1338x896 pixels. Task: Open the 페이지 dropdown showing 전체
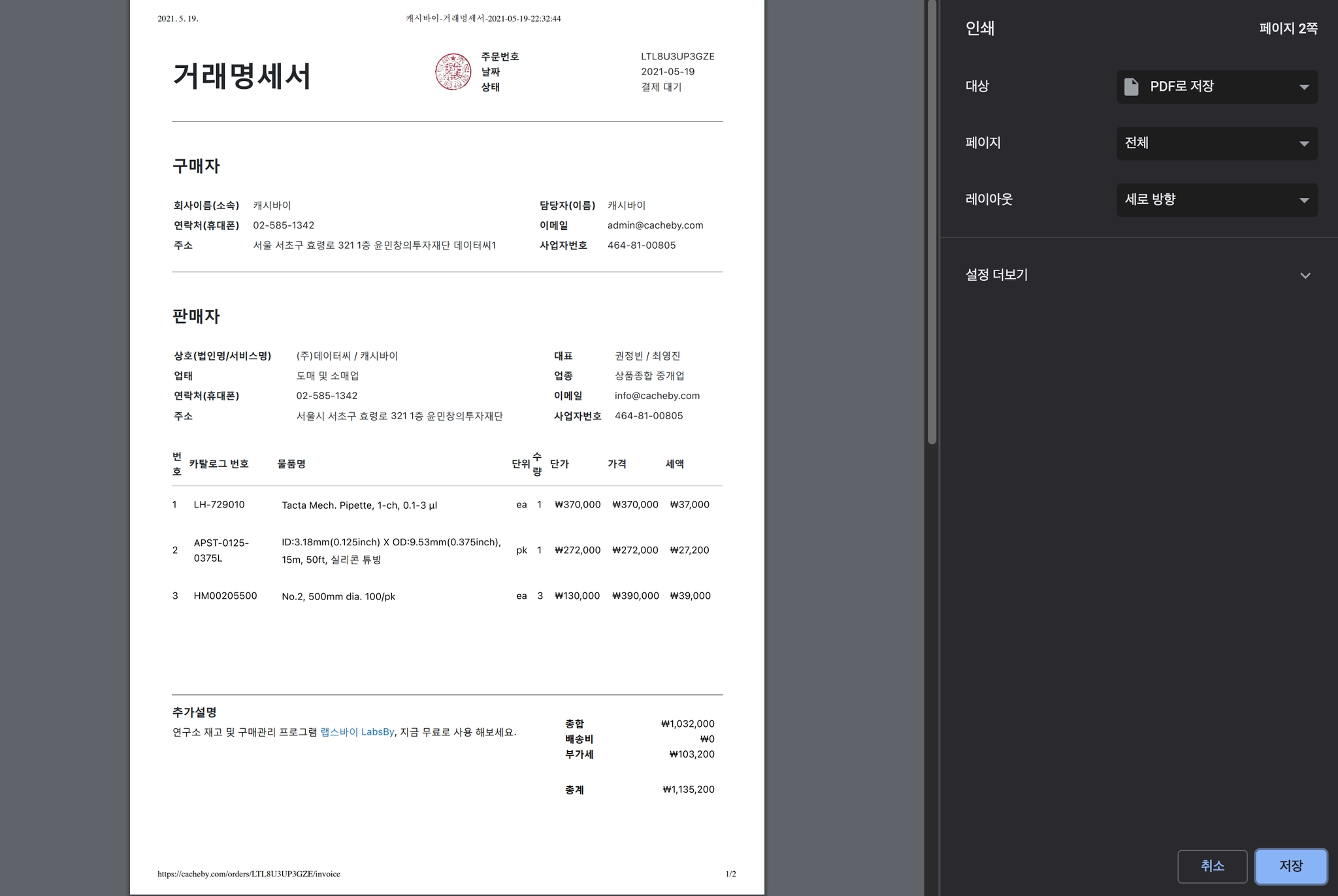tap(1216, 143)
